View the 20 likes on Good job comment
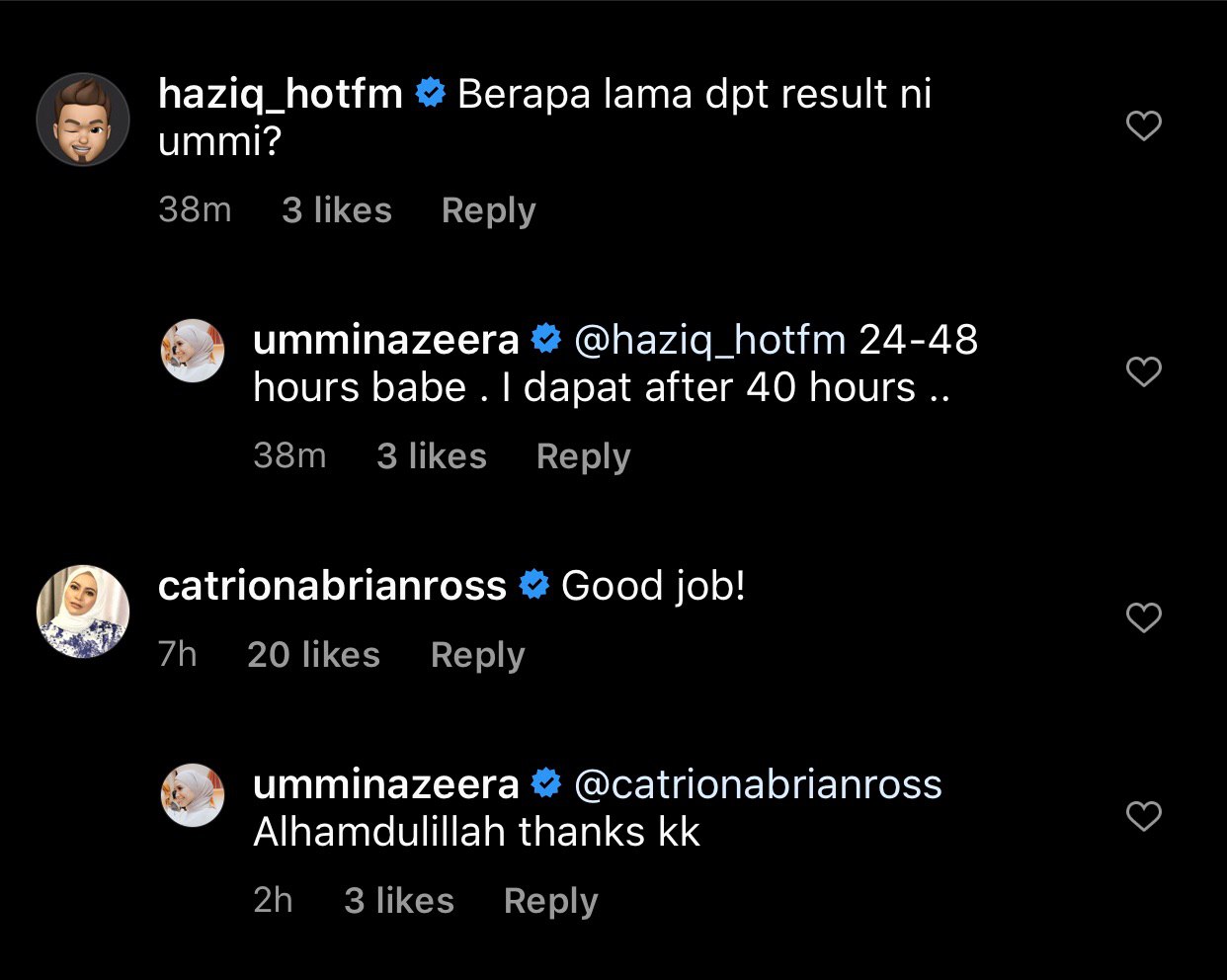The height and width of the screenshot is (980, 1227). tap(313, 655)
